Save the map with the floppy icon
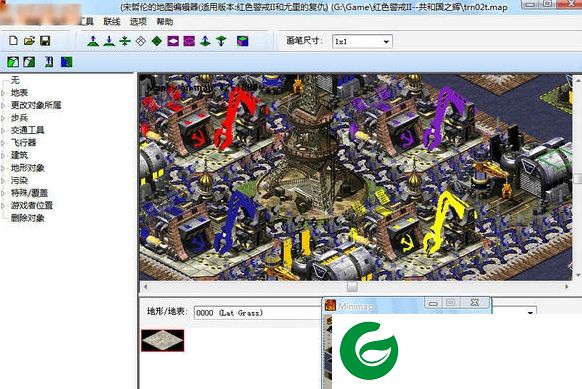Viewport: 582px width, 389px height. tap(45, 40)
